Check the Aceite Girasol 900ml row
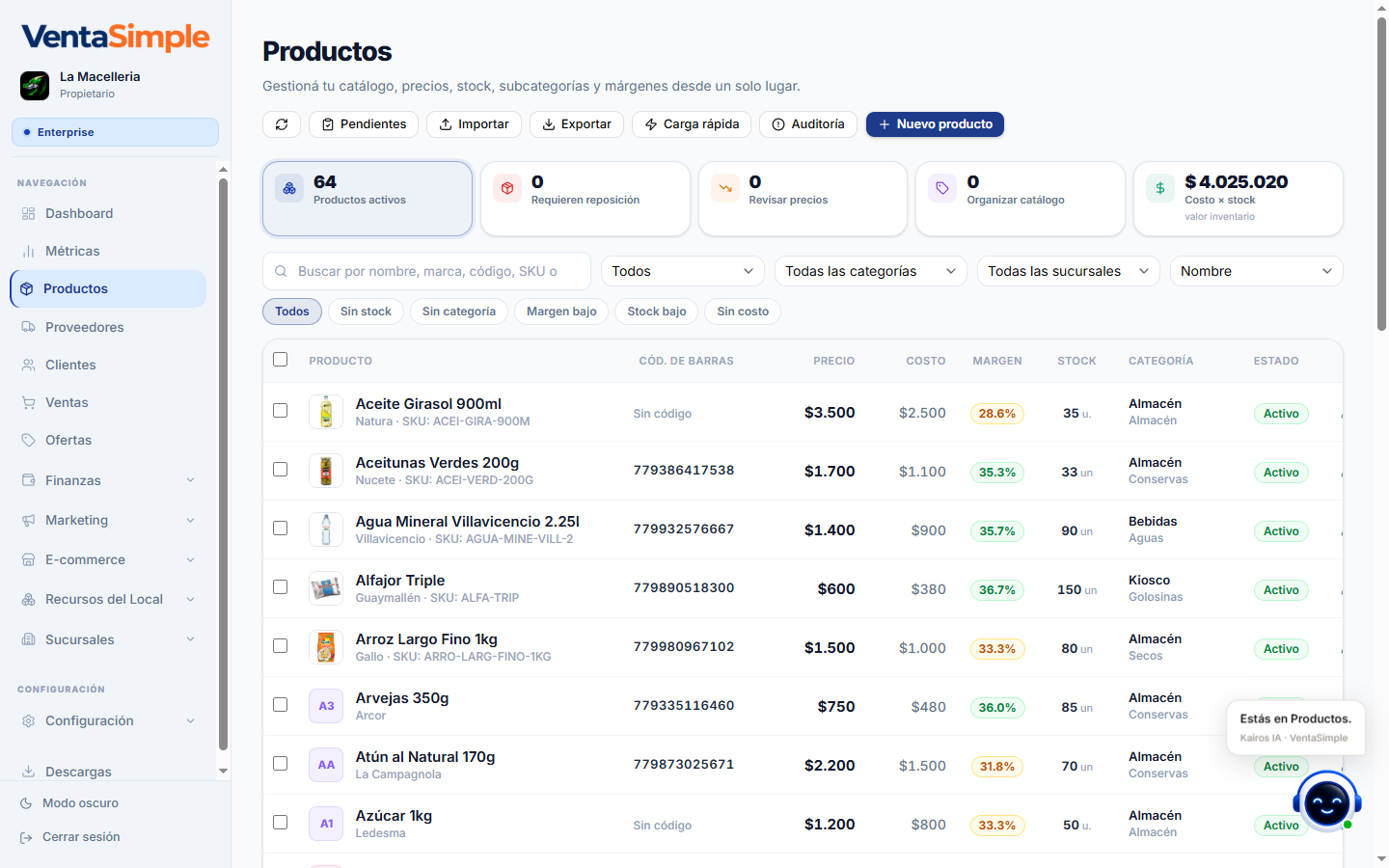Screen dimensions: 1389x868 tap(280, 411)
